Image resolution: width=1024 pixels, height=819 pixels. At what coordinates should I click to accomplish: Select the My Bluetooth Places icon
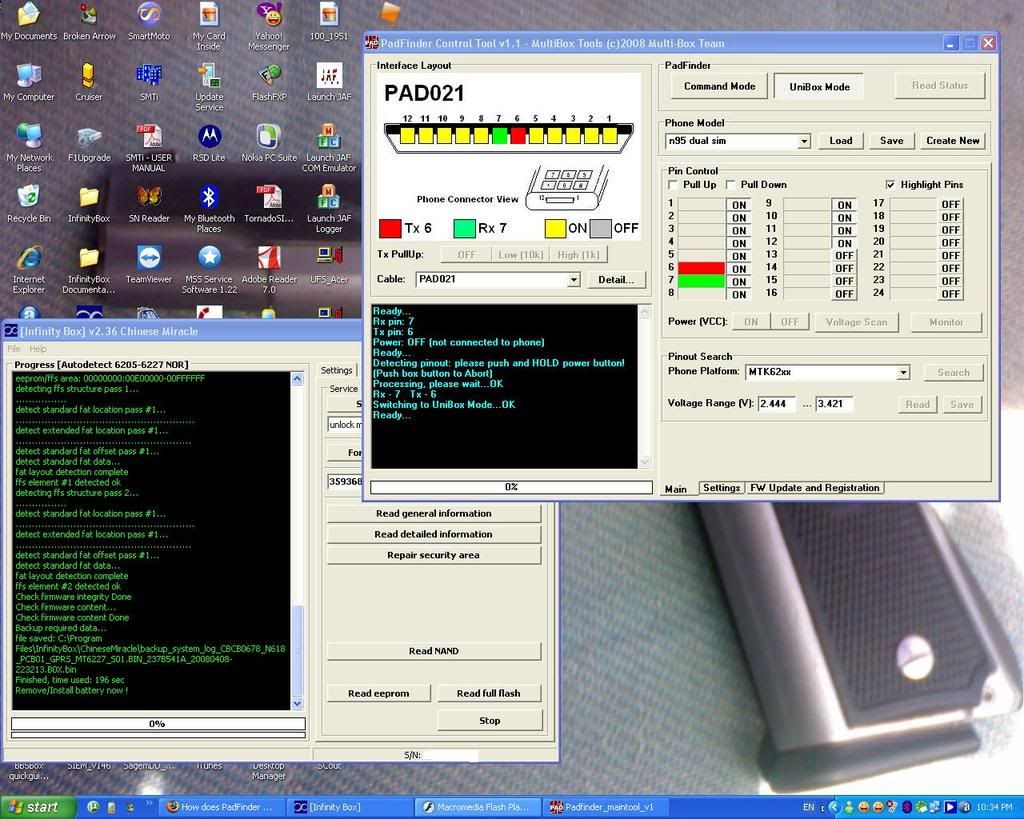point(209,208)
